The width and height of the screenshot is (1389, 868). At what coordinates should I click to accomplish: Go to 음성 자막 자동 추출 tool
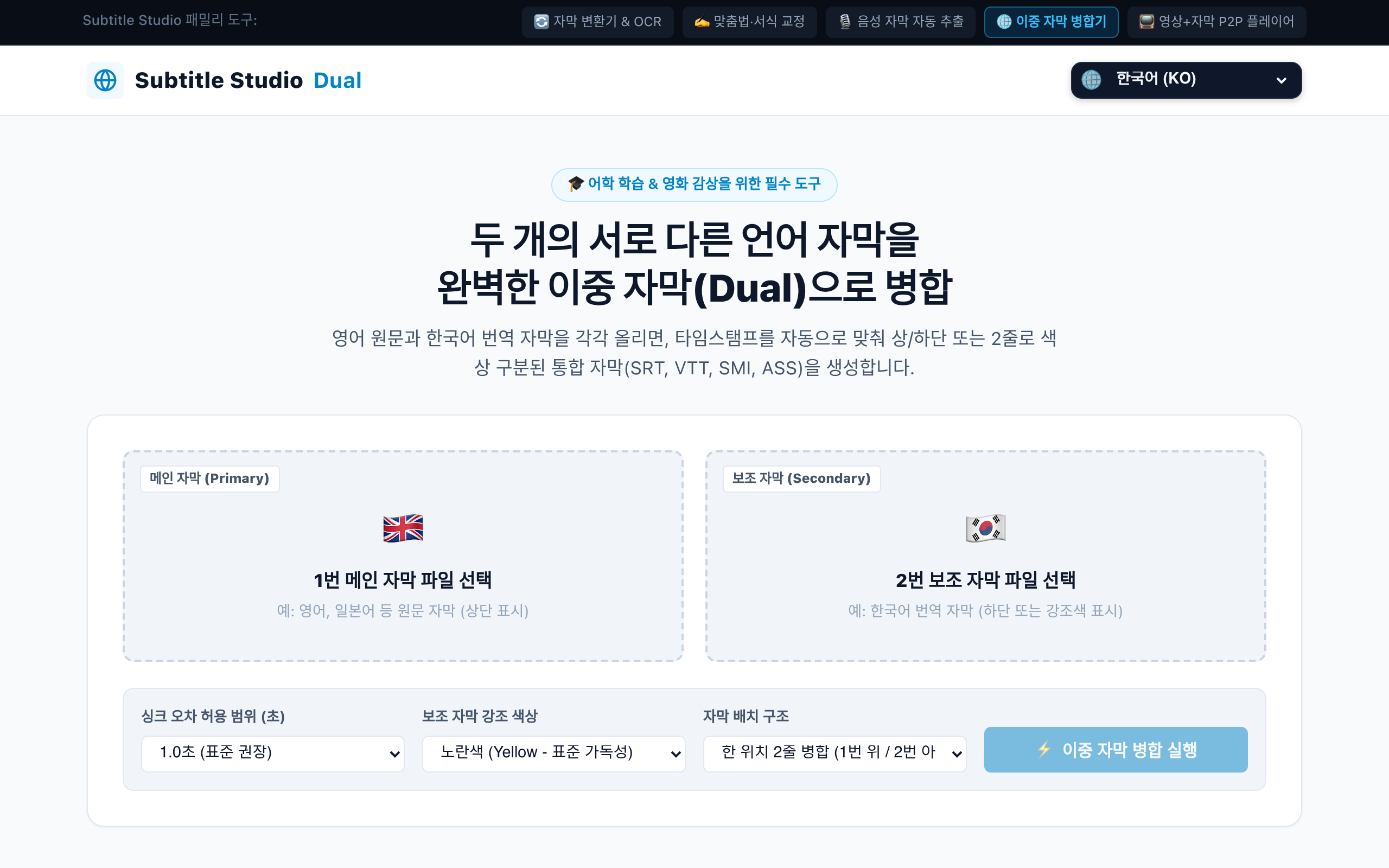click(x=900, y=22)
